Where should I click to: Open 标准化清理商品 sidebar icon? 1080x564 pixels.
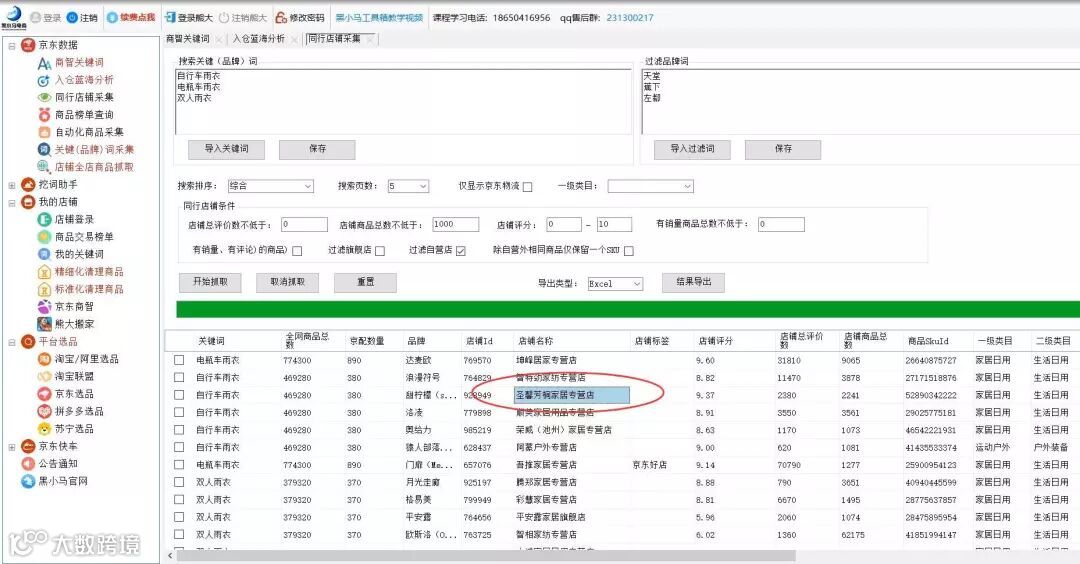pos(44,289)
